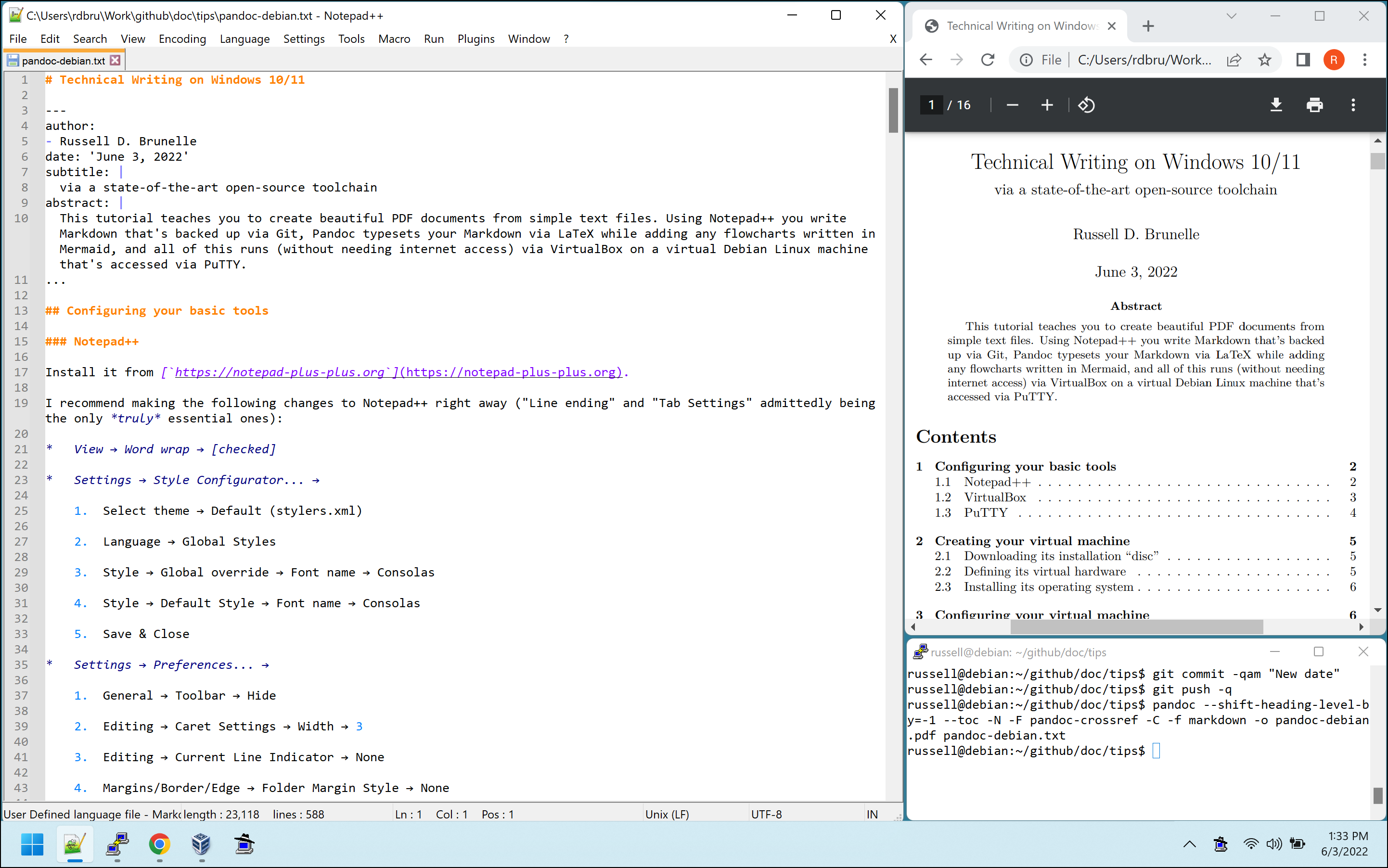Click the PuTTY terminal scrollbar thumb
Viewport: 1388px width, 868px height.
click(1378, 795)
